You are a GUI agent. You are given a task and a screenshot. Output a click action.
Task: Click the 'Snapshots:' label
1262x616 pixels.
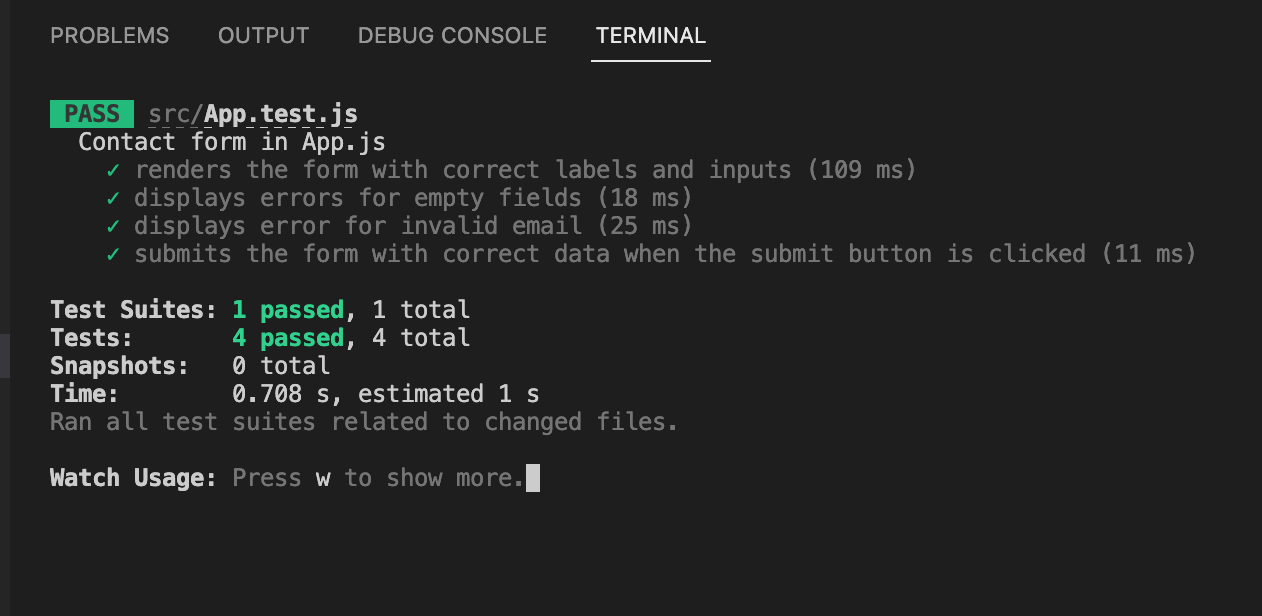120,366
